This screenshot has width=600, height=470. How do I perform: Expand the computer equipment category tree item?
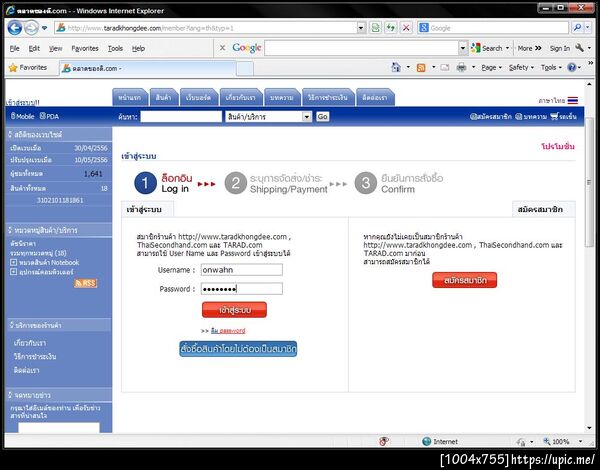[13, 272]
